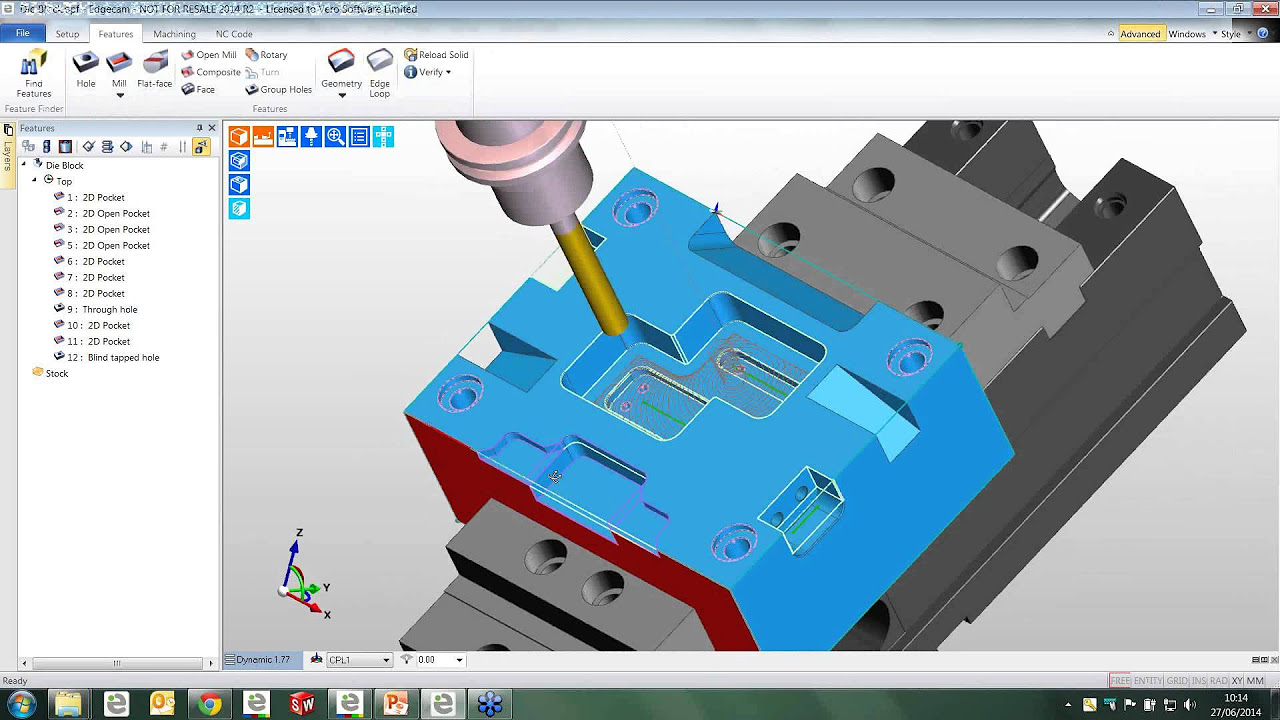
Task: Click the cyan cross-layout view icon
Action: 383,137
